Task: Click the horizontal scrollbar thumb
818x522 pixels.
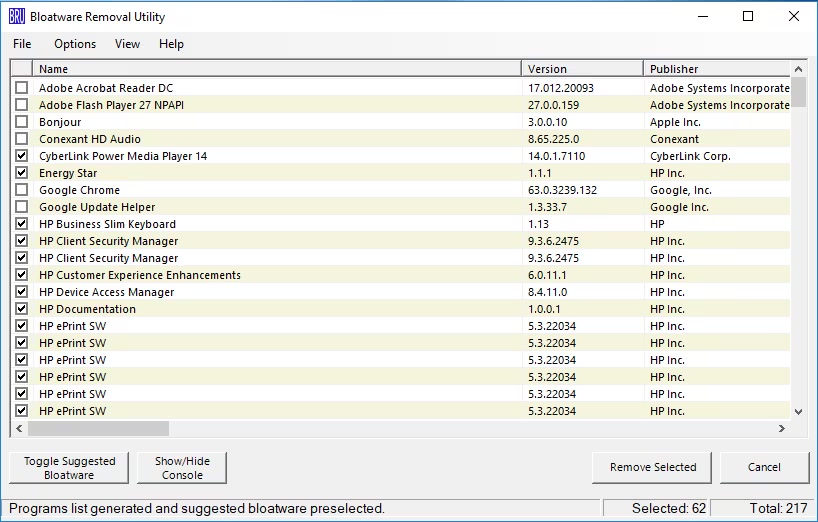Action: pyautogui.click(x=98, y=428)
